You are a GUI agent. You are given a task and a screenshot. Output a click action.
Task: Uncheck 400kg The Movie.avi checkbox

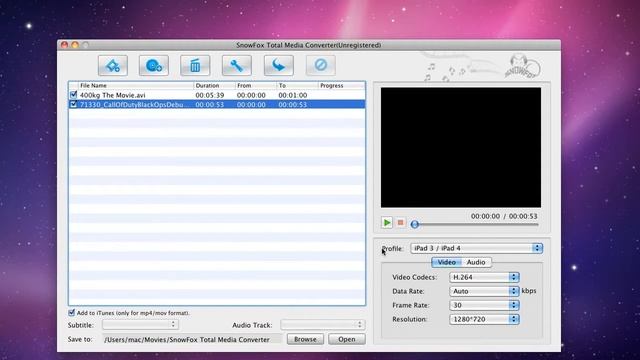click(73, 95)
